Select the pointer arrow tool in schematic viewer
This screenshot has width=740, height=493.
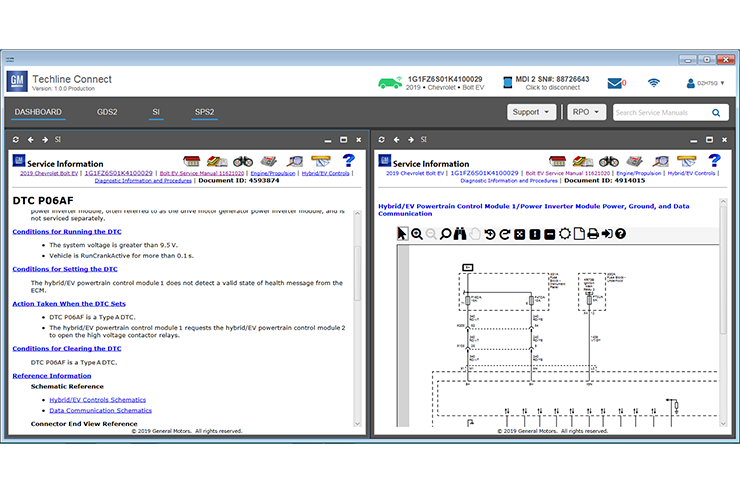(402, 234)
